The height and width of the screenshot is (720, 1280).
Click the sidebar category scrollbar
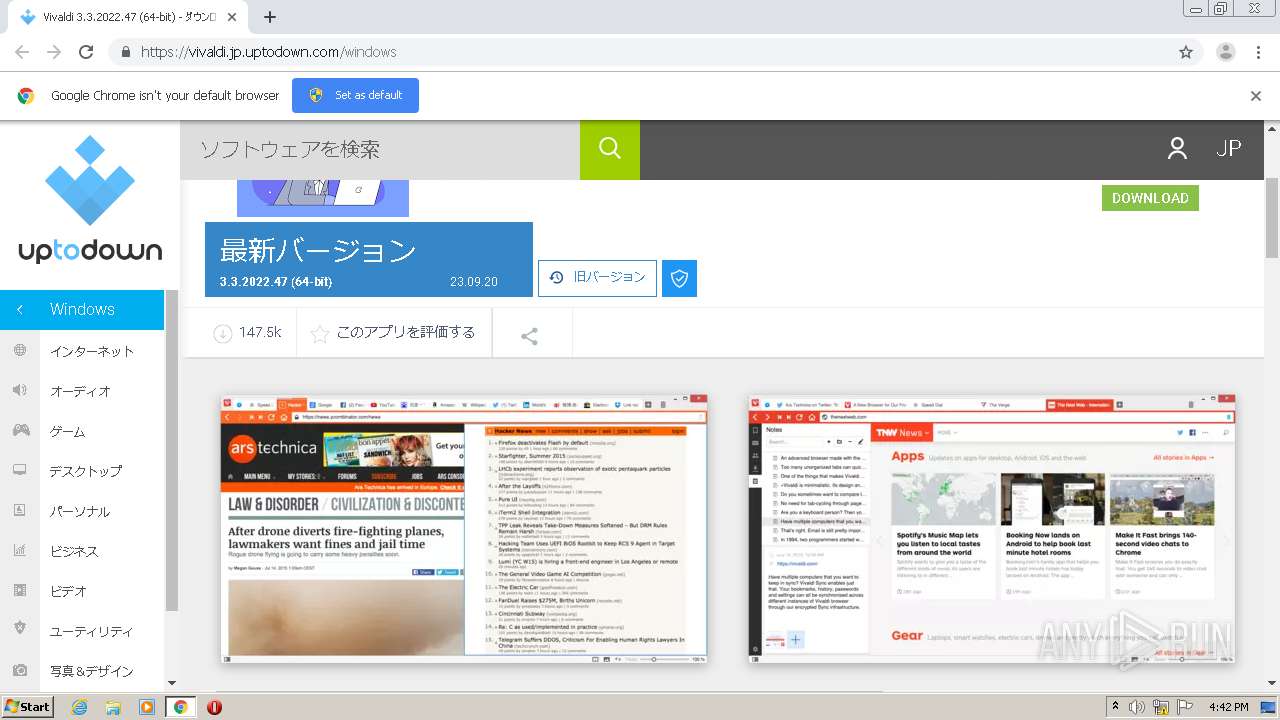pyautogui.click(x=171, y=450)
